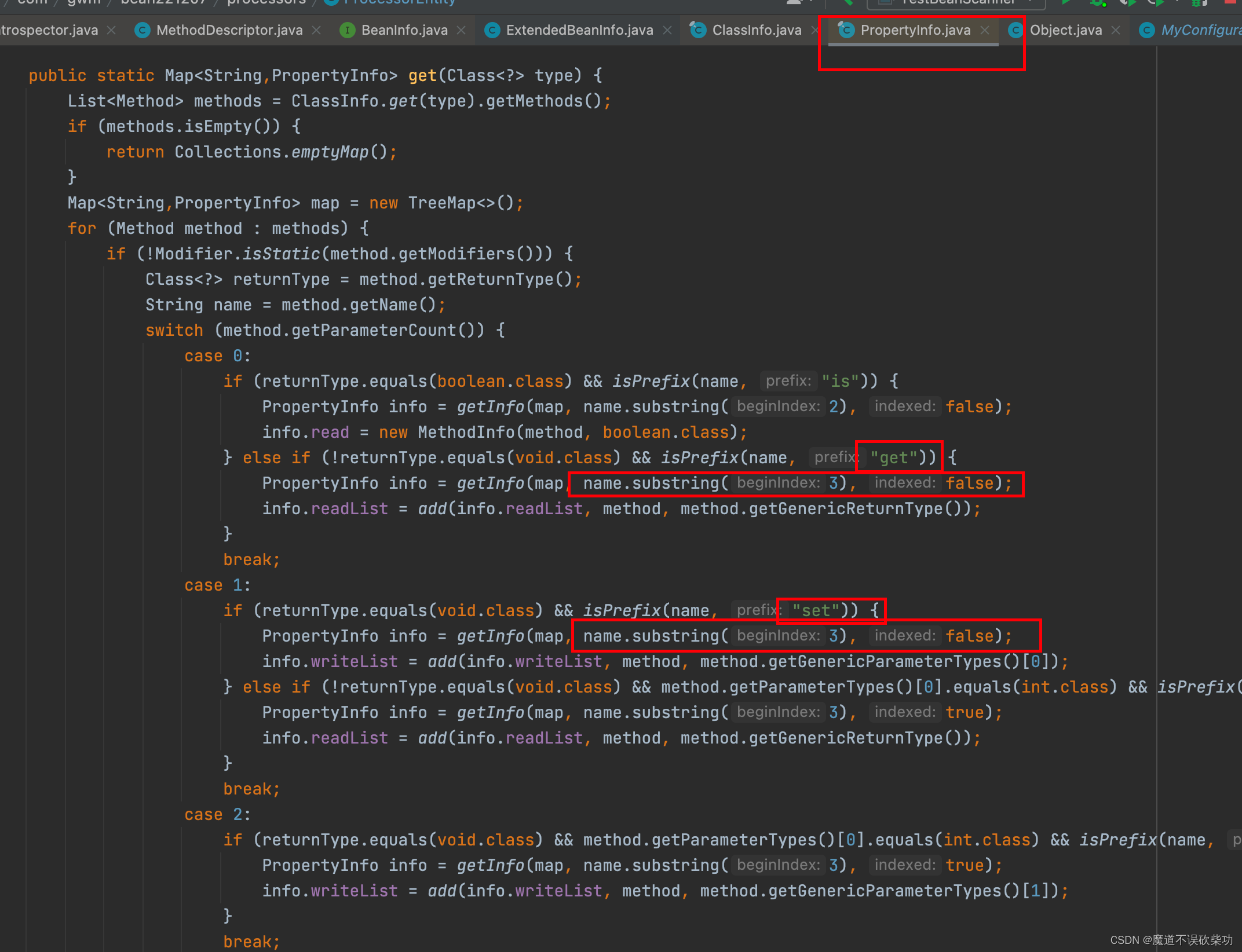Close the Object.java tab
This screenshot has height=952, width=1242.
1116,30
